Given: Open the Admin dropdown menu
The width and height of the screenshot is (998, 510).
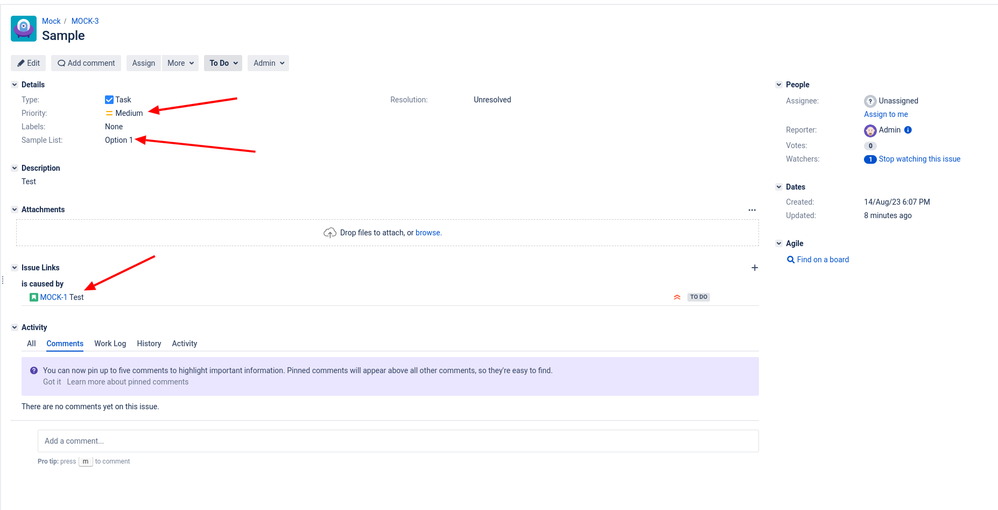Looking at the screenshot, I should click(x=268, y=63).
